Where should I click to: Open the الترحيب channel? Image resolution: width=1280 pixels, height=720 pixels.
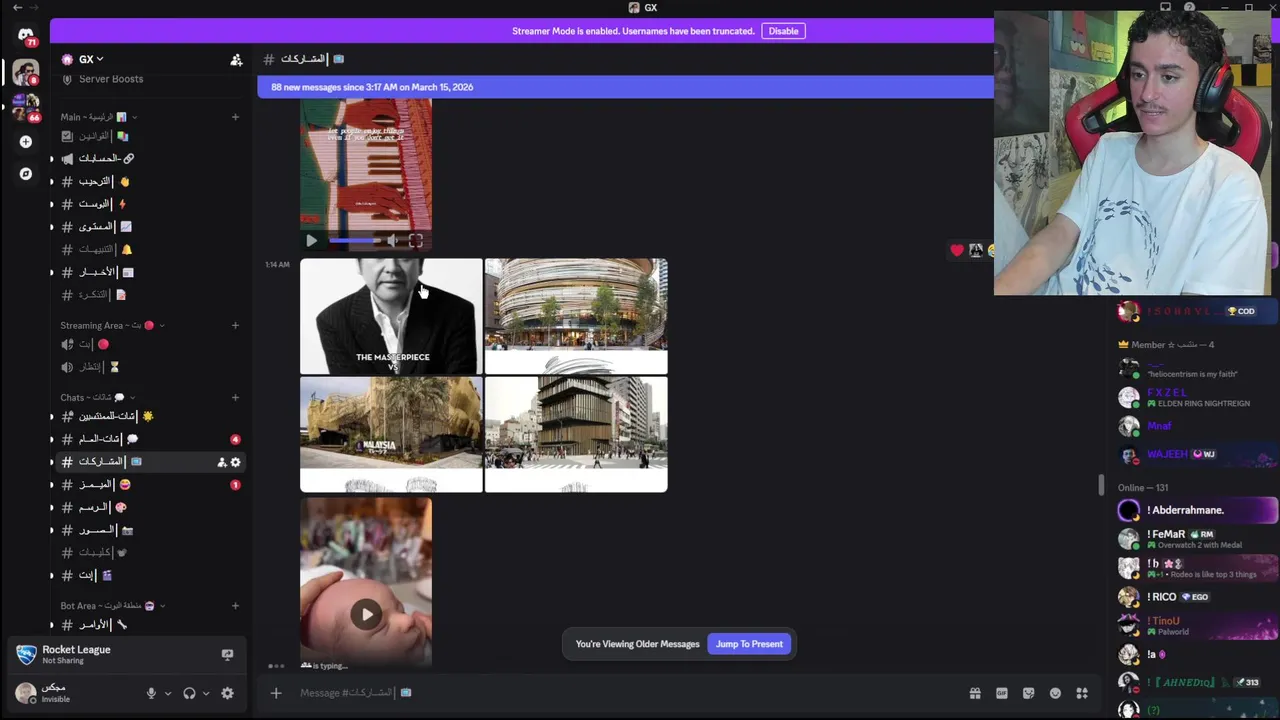point(148,181)
